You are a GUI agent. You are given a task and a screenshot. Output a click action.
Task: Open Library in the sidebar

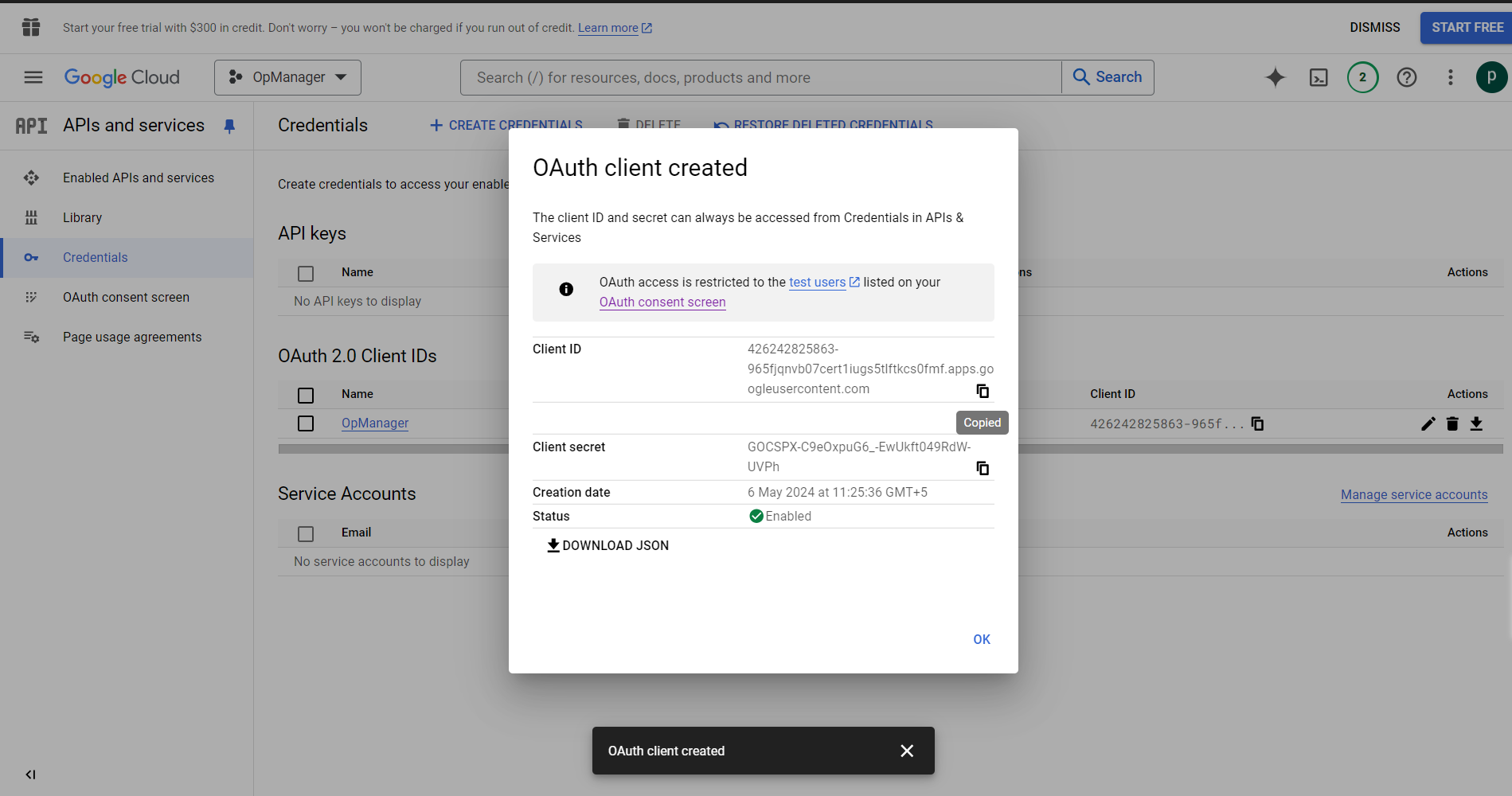(x=82, y=217)
